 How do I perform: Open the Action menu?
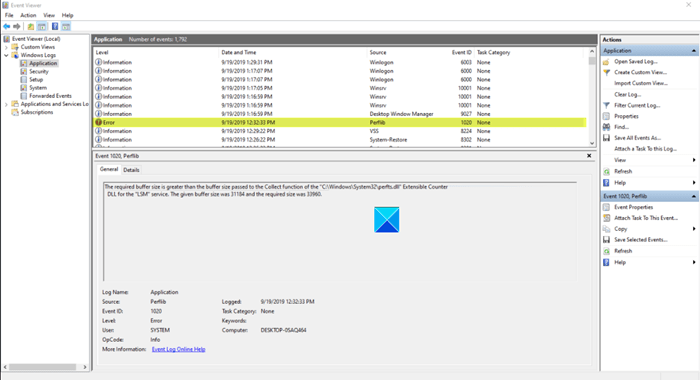tap(28, 15)
